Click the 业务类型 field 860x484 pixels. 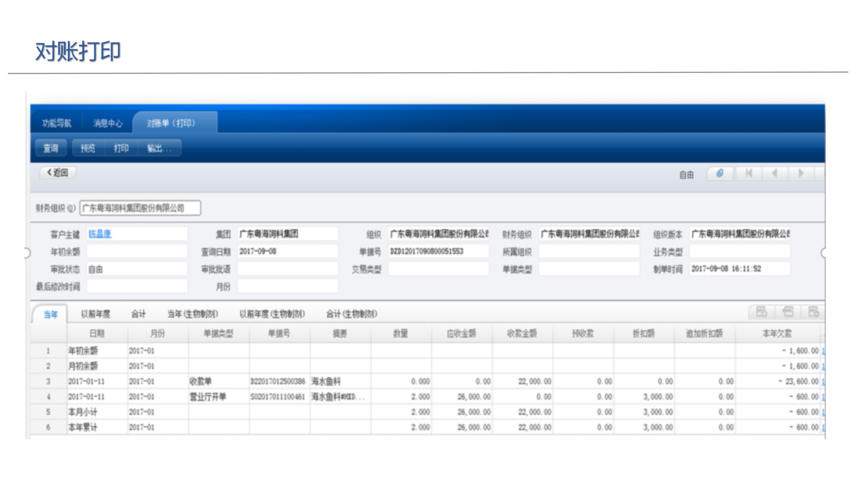tap(739, 251)
